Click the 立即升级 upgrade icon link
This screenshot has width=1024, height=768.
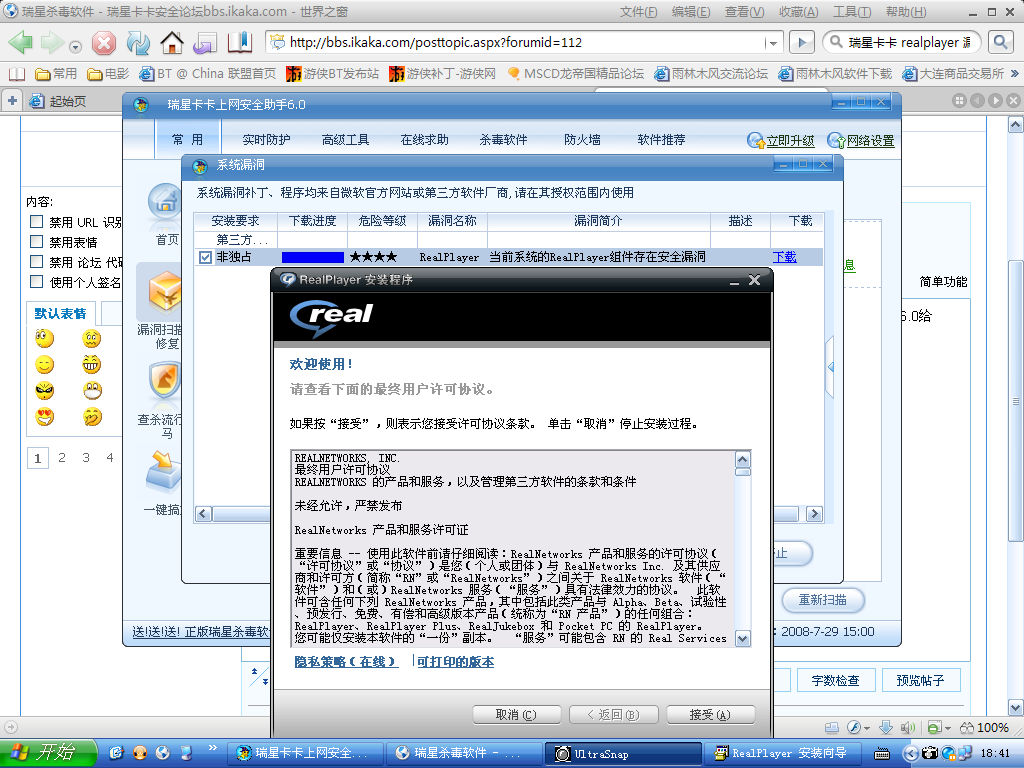[780, 140]
